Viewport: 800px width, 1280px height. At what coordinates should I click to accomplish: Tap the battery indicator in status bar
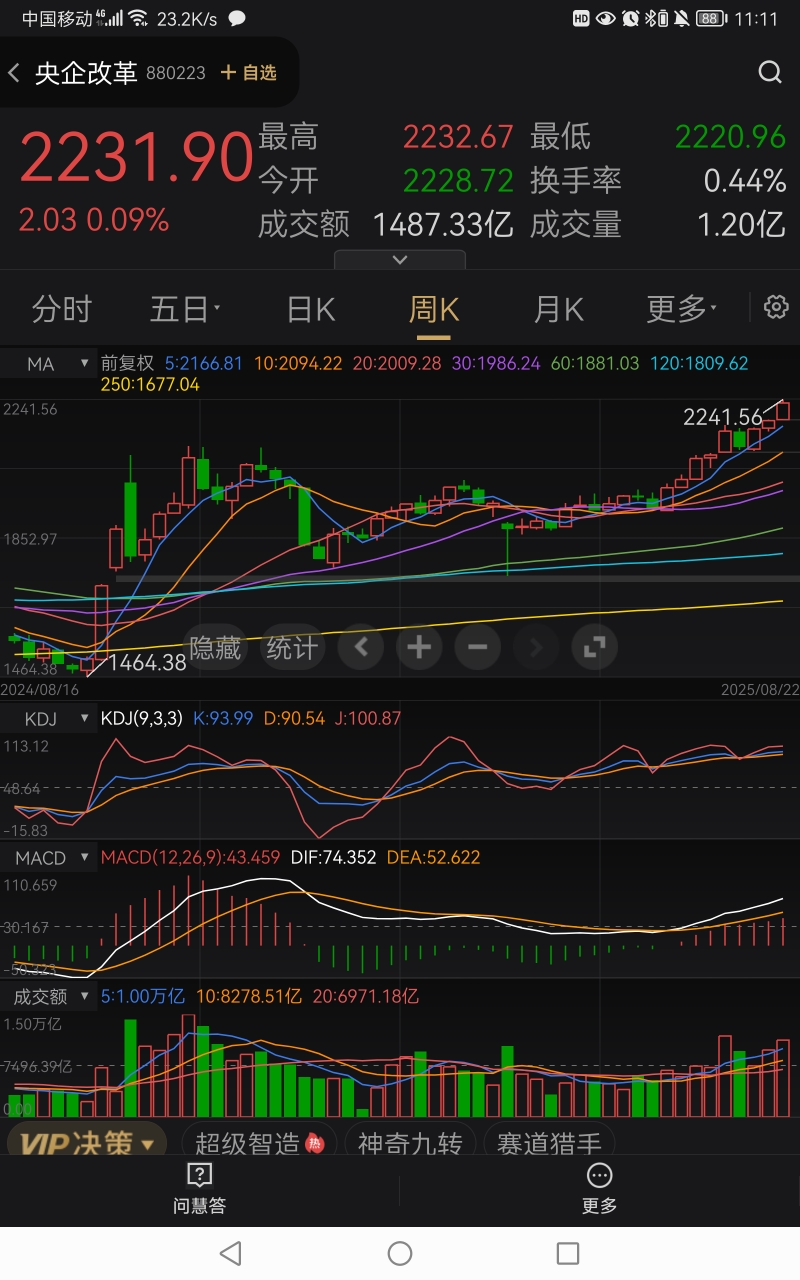pyautogui.click(x=711, y=18)
